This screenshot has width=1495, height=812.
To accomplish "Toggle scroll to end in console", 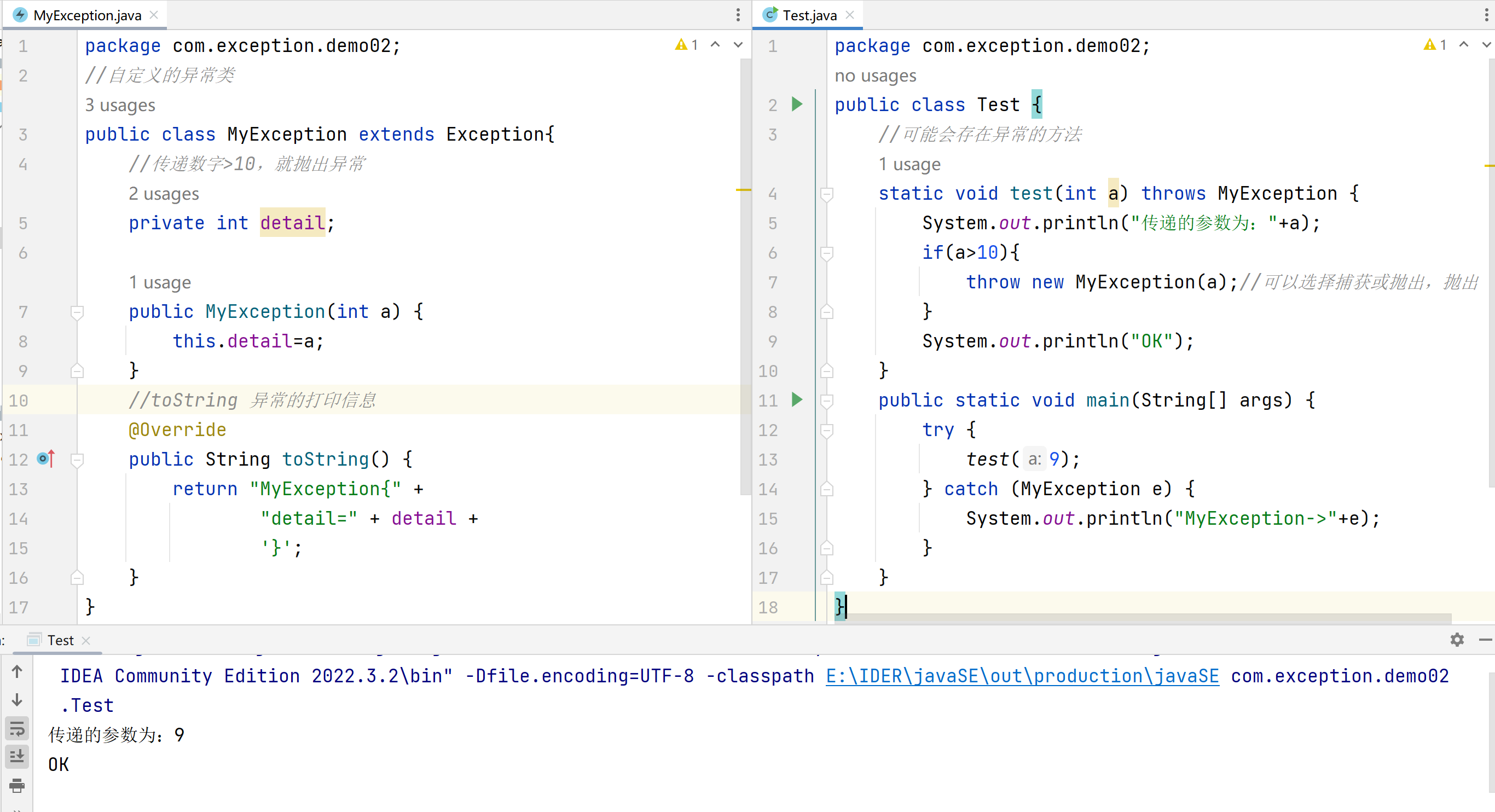I will (17, 756).
